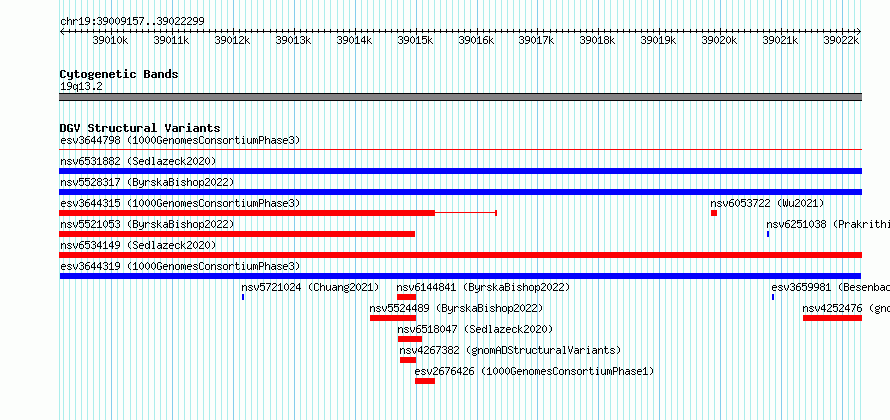This screenshot has height=420, width=890.
Task: Select the red nsv6144841 variant bar
Action: [x=406, y=297]
